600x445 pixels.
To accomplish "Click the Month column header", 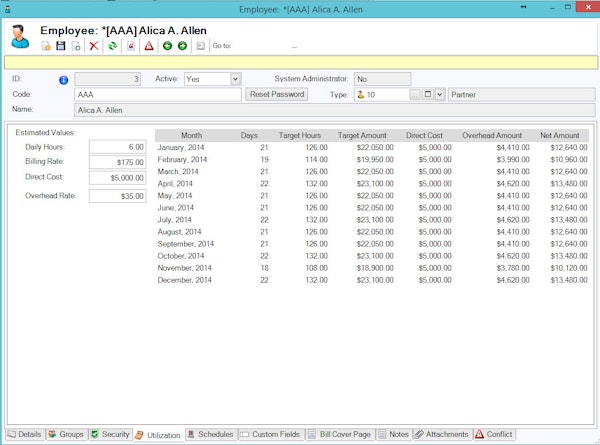I will tap(191, 135).
